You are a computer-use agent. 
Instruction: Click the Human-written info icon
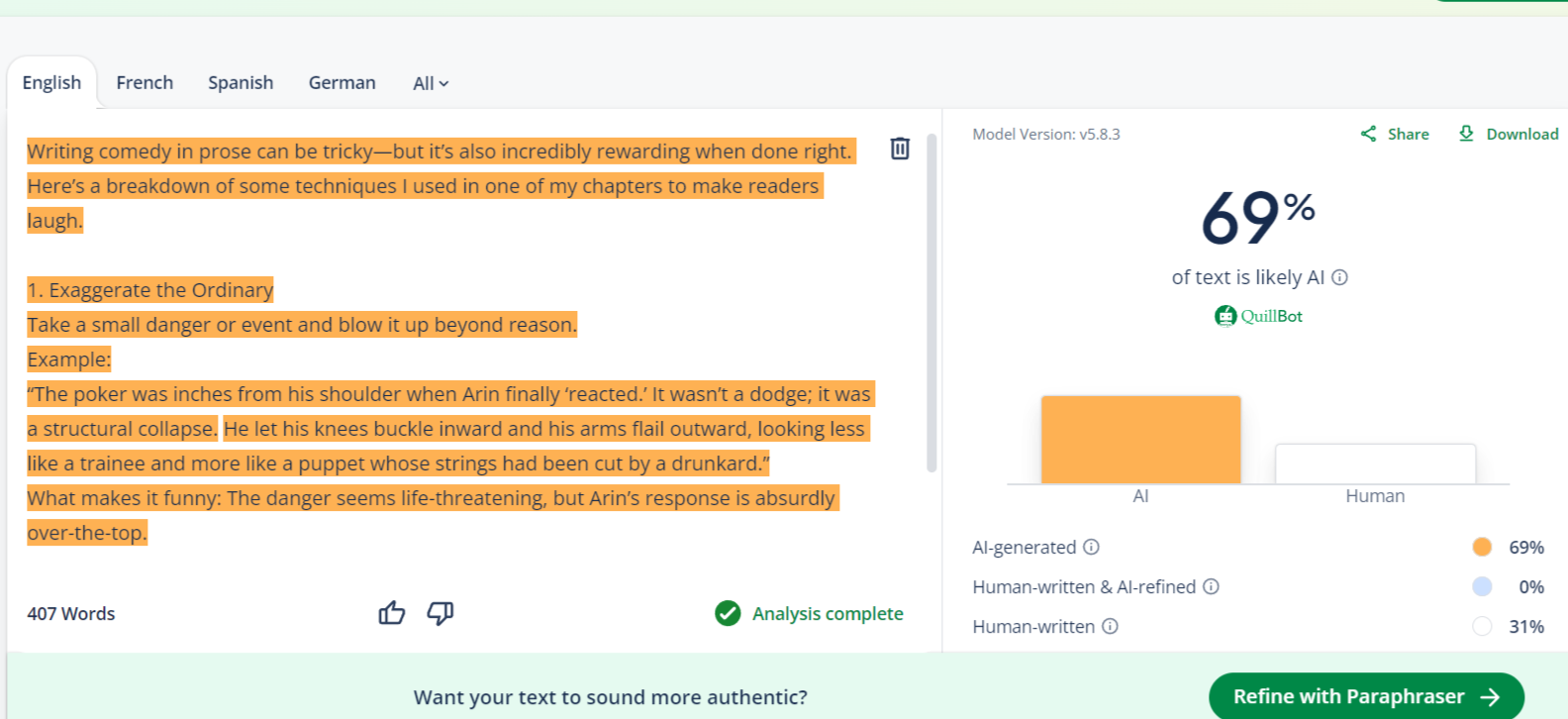tap(1110, 626)
